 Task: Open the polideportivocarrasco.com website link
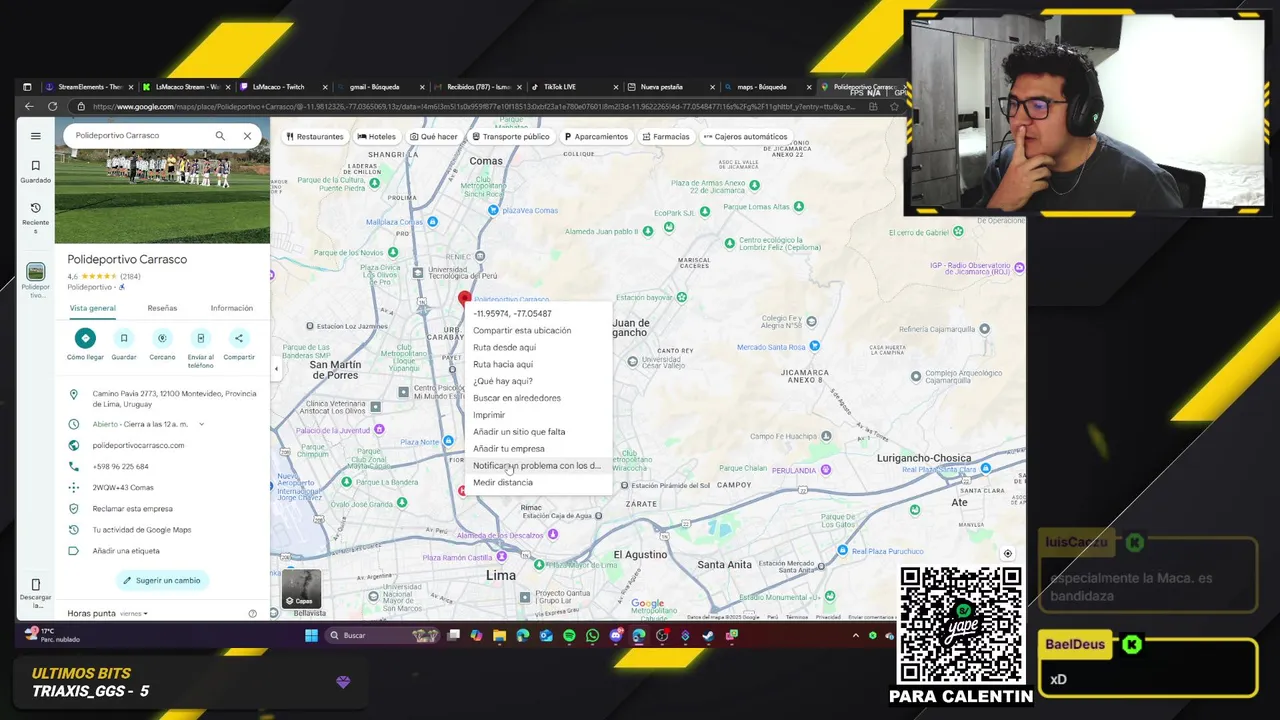(138, 445)
